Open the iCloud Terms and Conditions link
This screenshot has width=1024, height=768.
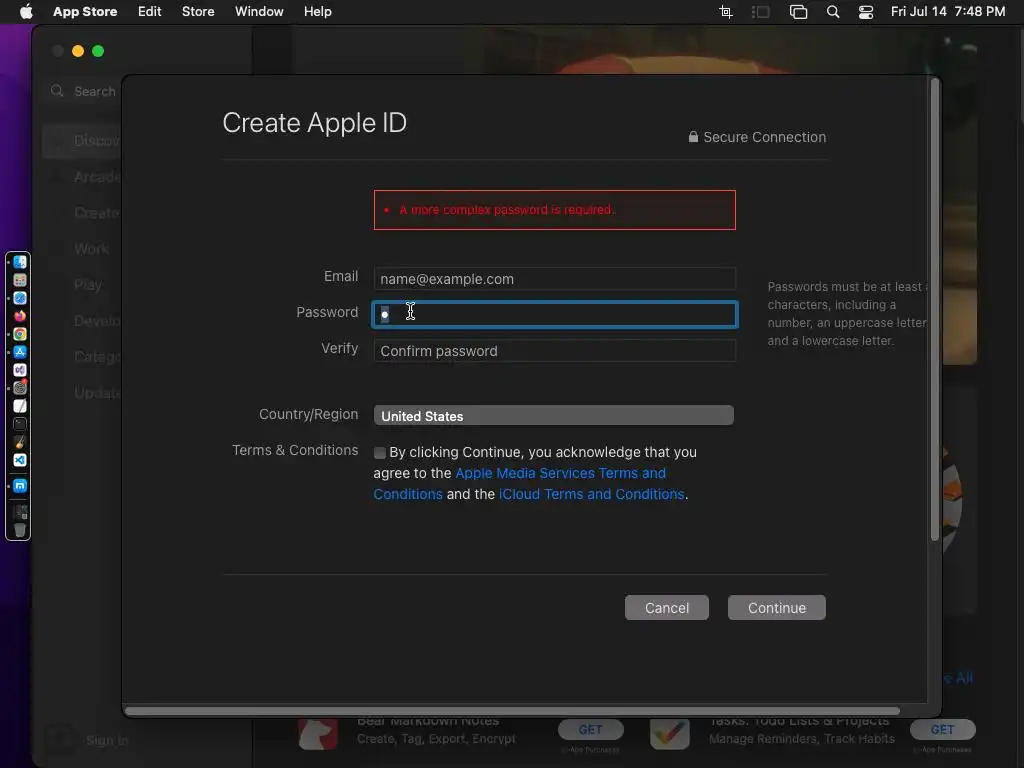[592, 494]
